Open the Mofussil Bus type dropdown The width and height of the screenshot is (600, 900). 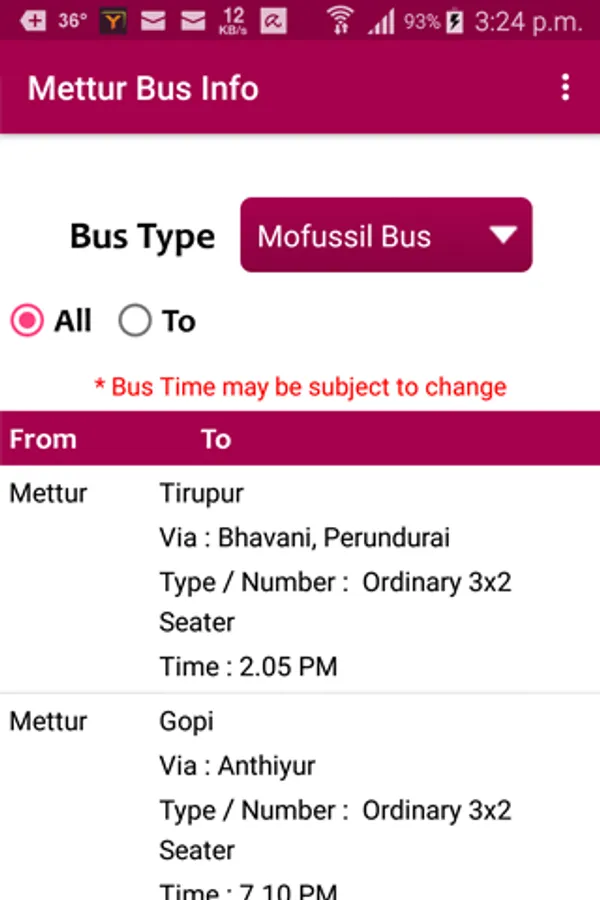[x=386, y=236]
